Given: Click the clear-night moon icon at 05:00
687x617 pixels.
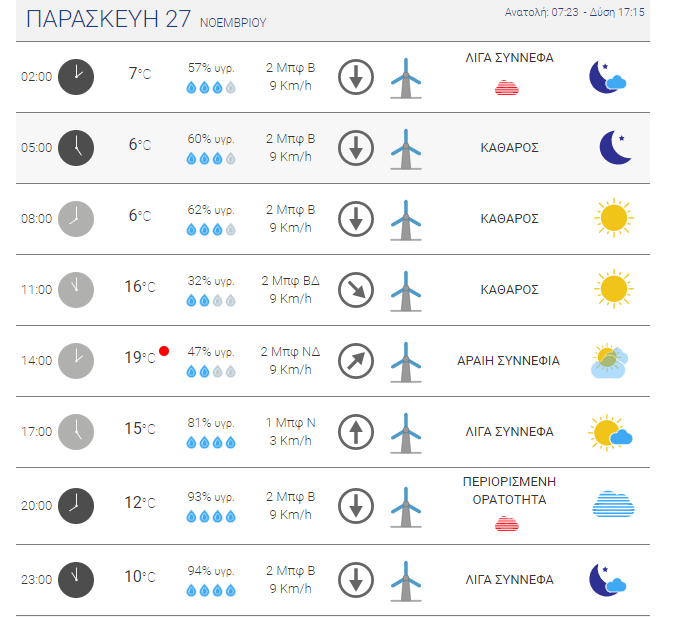Looking at the screenshot, I should 615,147.
